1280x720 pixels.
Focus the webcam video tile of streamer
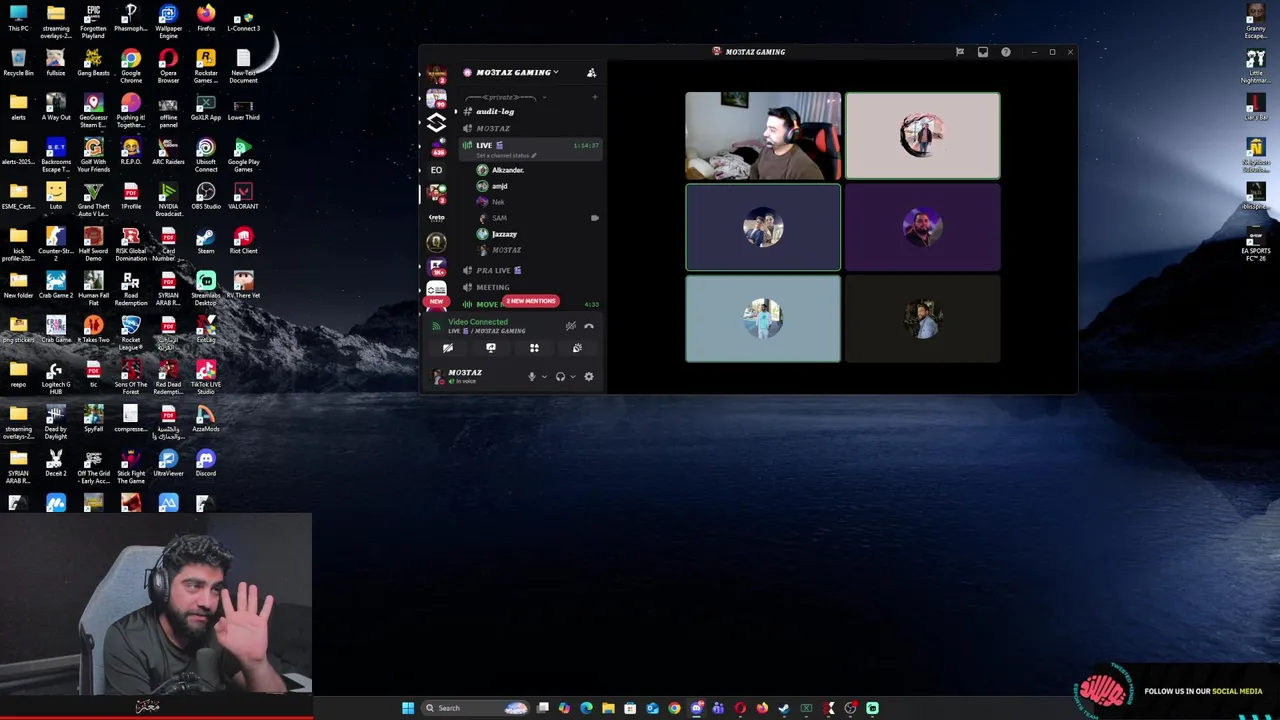coord(763,136)
